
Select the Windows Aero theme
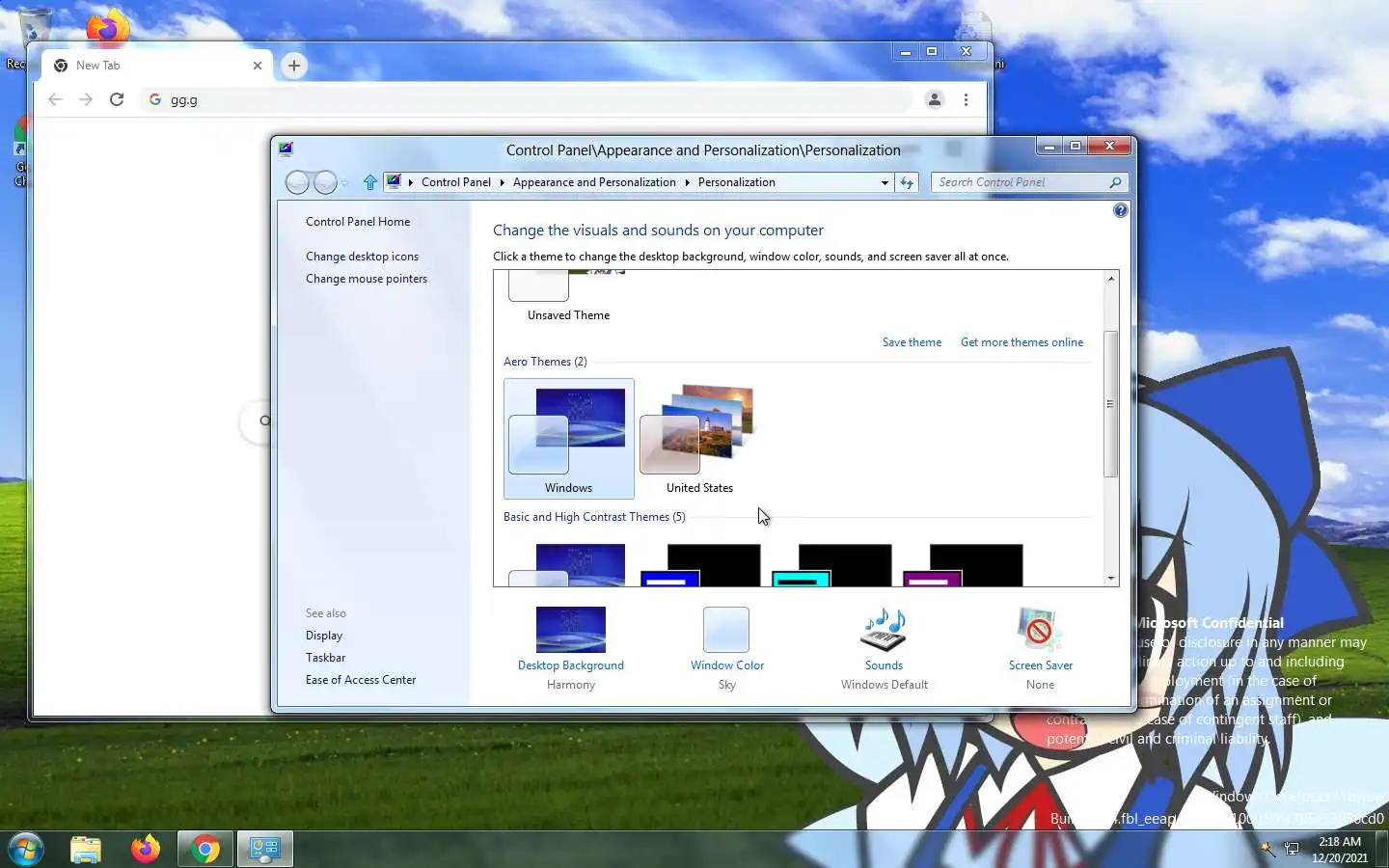pyautogui.click(x=569, y=439)
